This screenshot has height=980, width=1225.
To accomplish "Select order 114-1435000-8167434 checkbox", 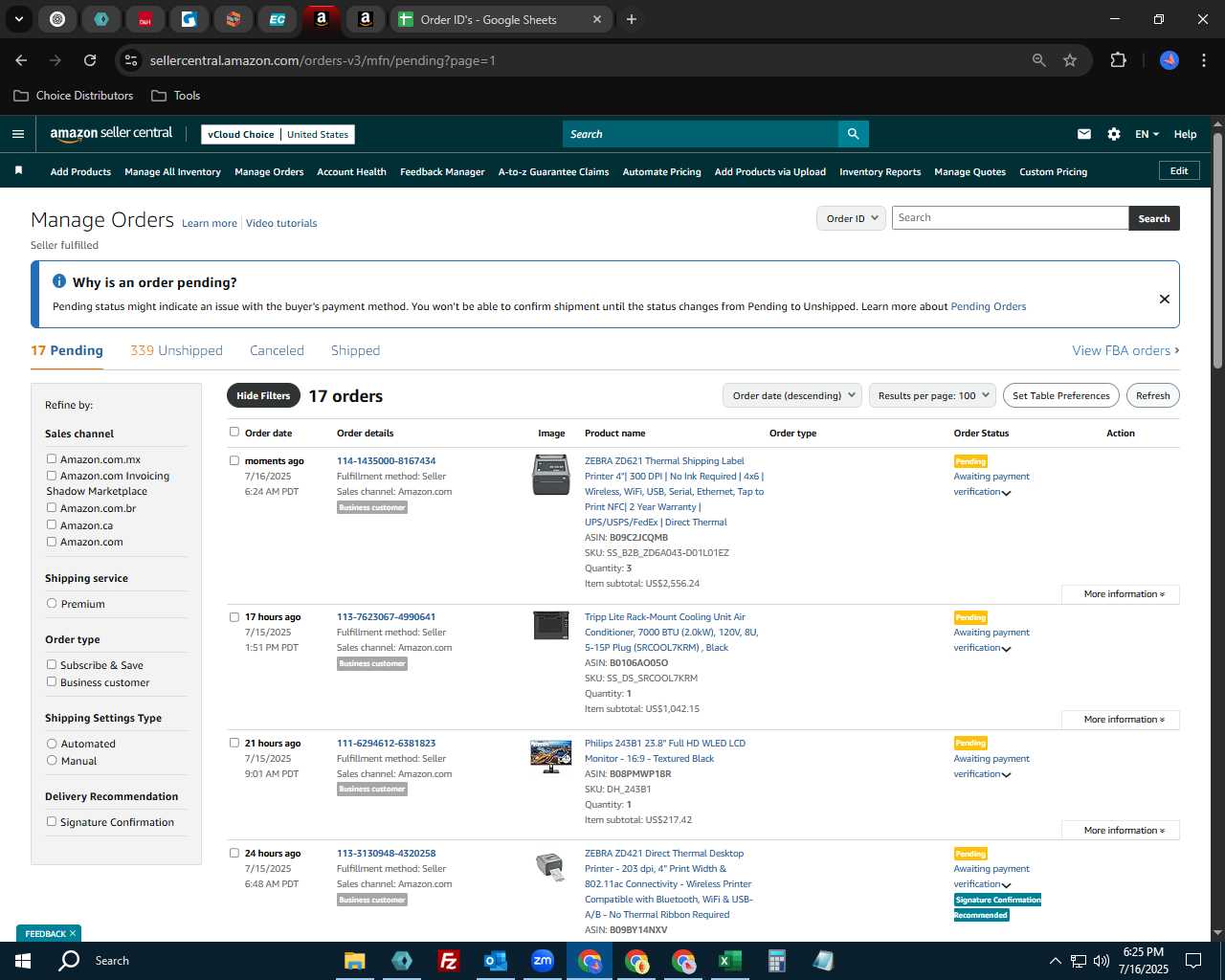I will tap(234, 460).
